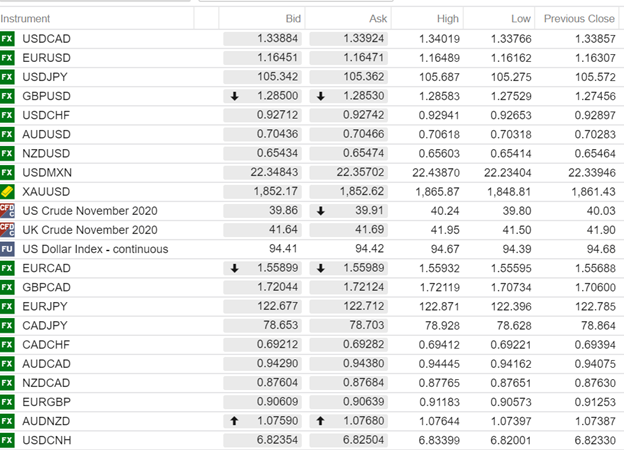Click the FX icon beside USDCAD
This screenshot has height=450, width=624.
pyautogui.click(x=8, y=39)
